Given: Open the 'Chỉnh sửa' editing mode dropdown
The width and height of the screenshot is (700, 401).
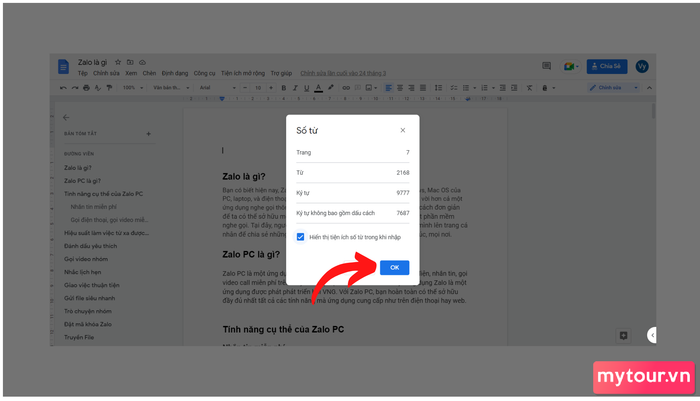Looking at the screenshot, I should tap(613, 88).
